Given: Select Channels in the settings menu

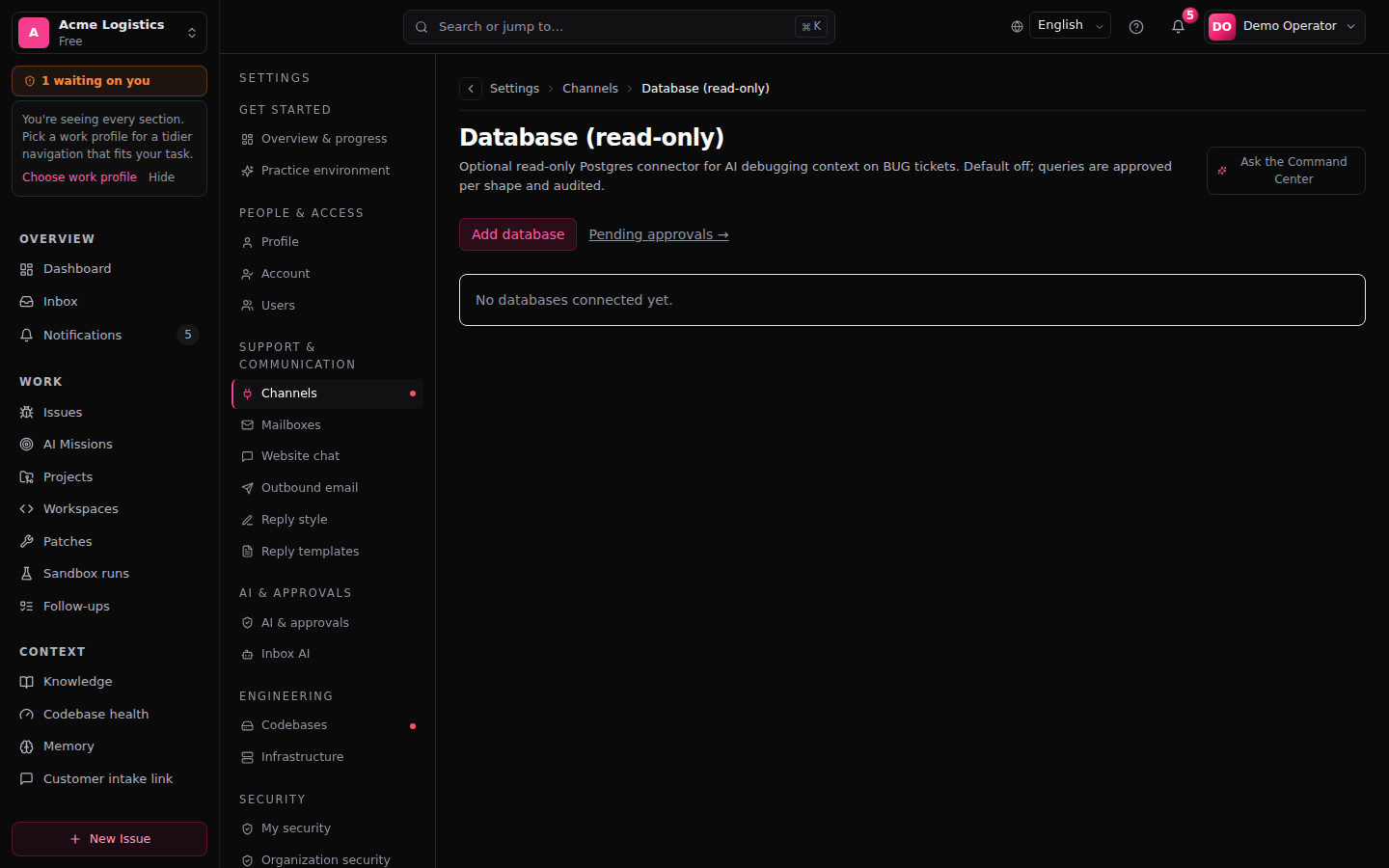Looking at the screenshot, I should click(x=327, y=393).
